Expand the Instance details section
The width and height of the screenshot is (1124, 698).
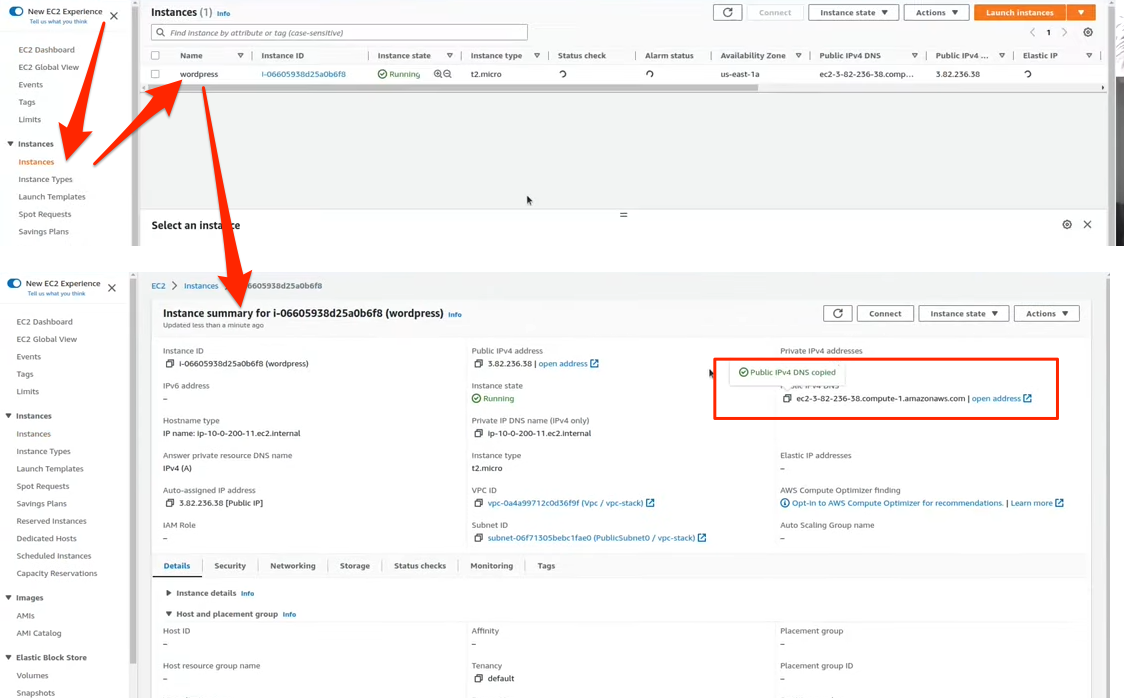pyautogui.click(x=169, y=593)
